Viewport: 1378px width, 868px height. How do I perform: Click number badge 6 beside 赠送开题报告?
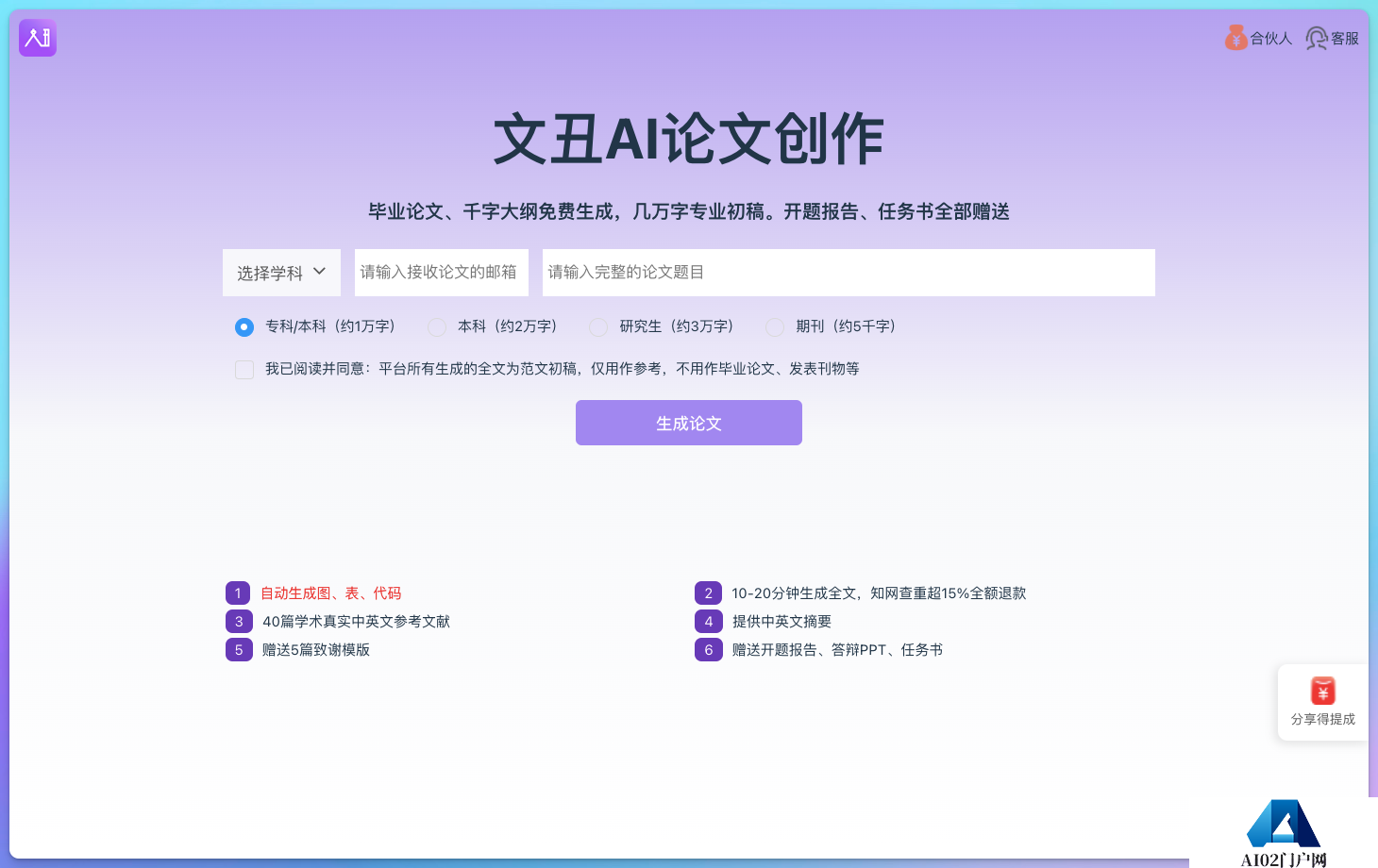pyautogui.click(x=709, y=650)
